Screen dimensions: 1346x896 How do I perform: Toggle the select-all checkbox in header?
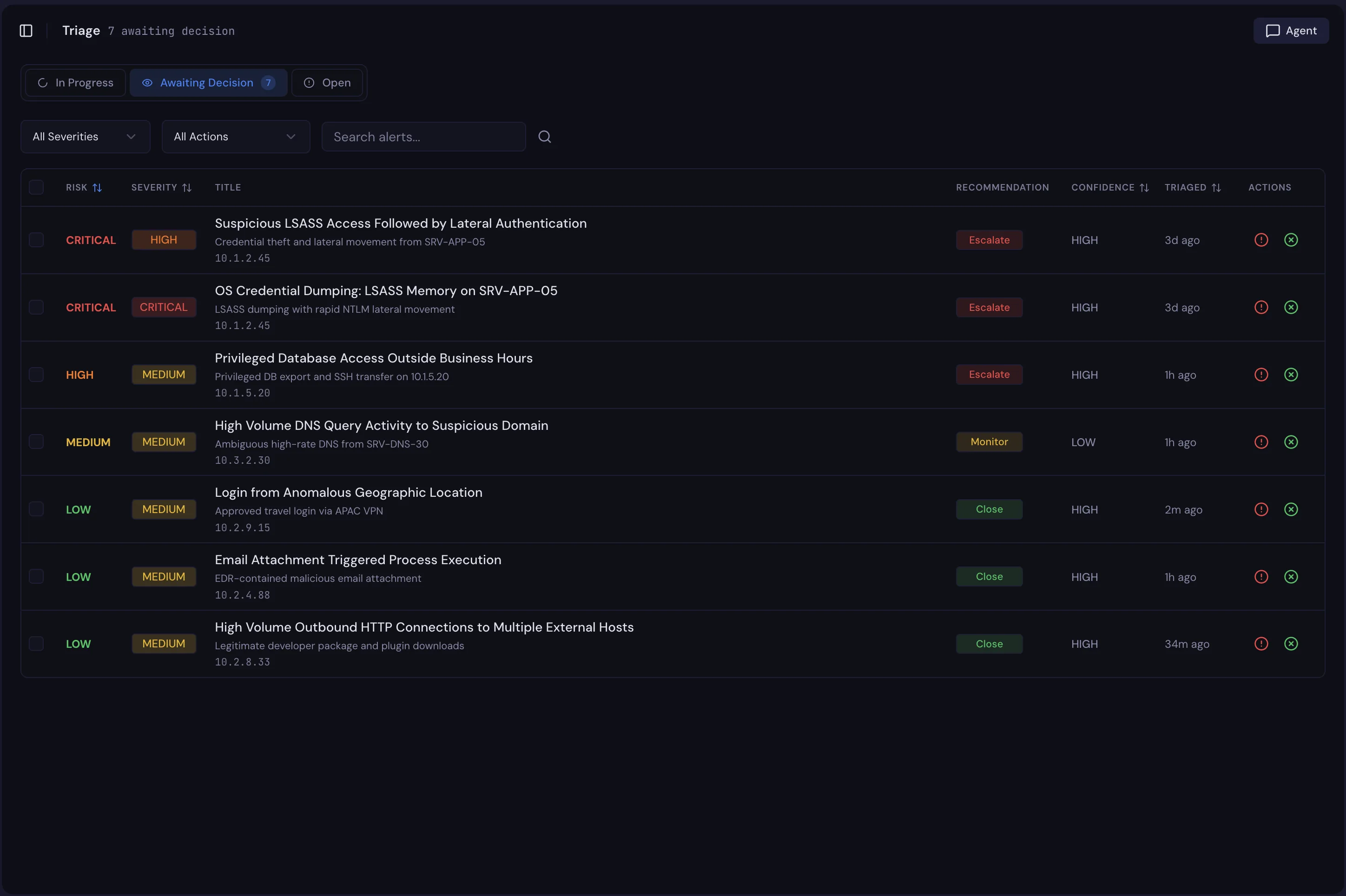click(37, 187)
